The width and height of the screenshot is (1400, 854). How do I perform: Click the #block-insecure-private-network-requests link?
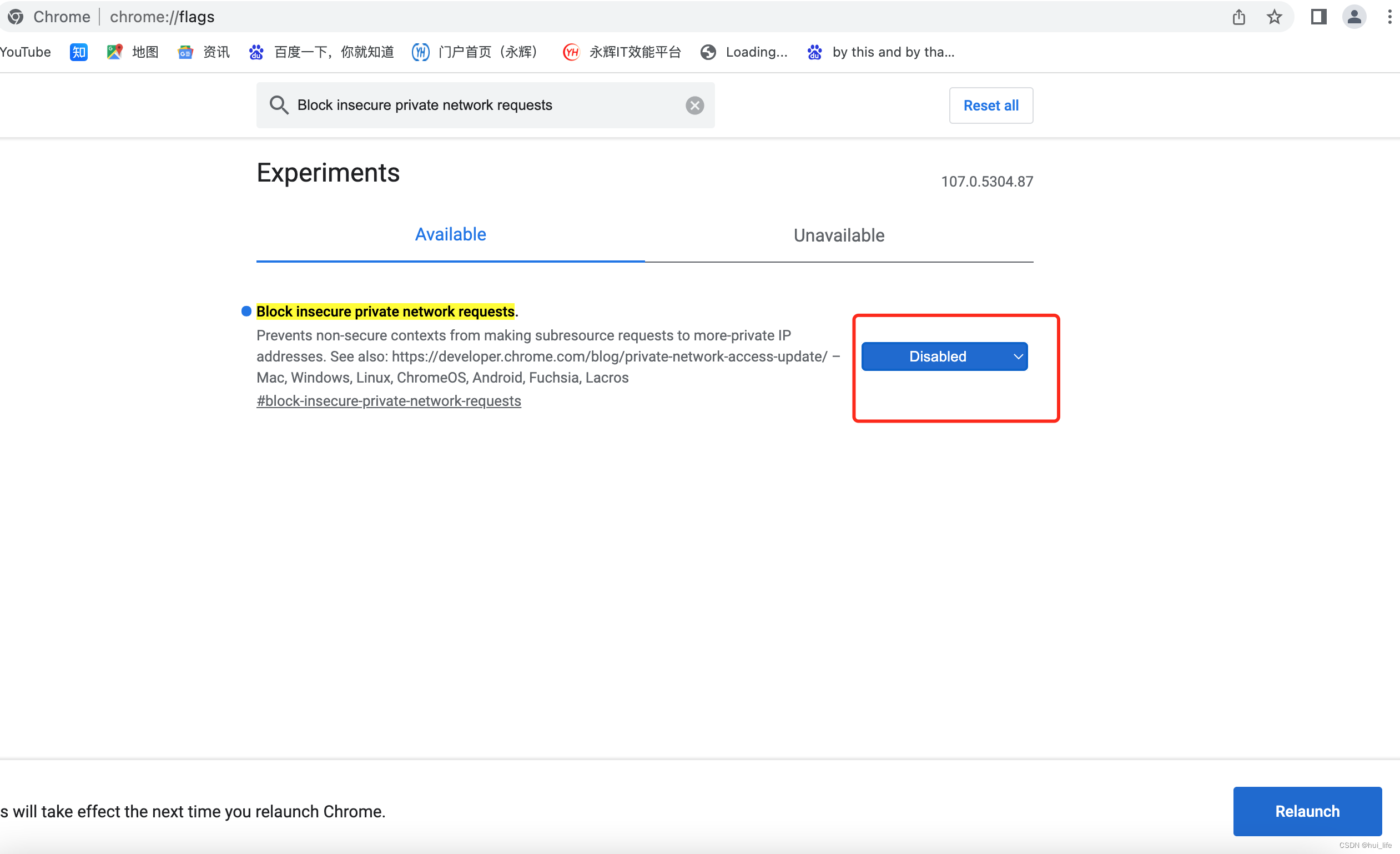(389, 401)
